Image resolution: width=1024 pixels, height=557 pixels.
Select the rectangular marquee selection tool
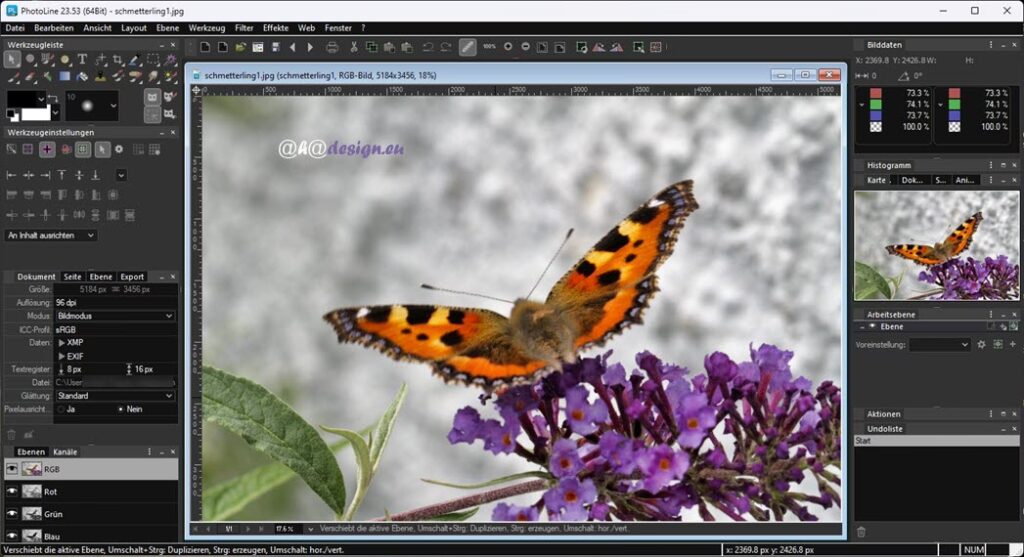tap(153, 60)
